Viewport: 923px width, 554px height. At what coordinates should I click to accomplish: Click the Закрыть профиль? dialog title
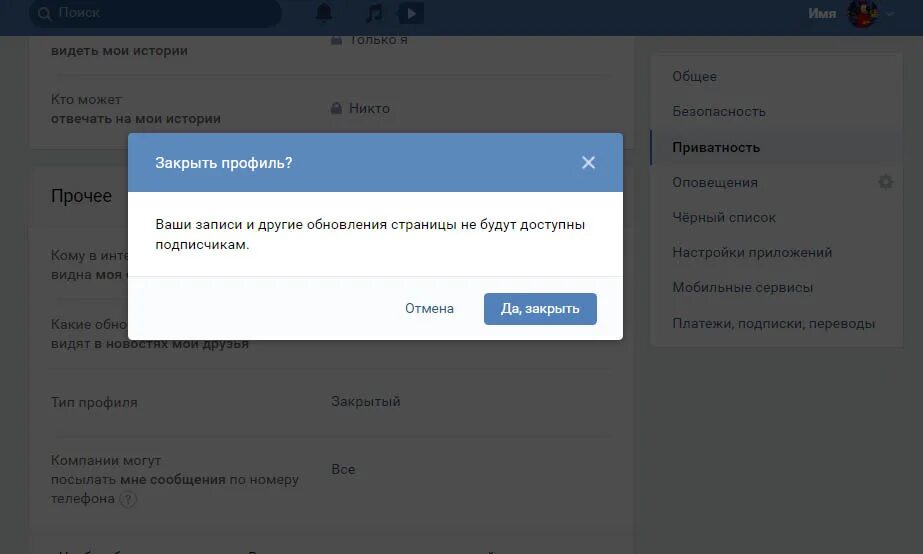pyautogui.click(x=224, y=163)
